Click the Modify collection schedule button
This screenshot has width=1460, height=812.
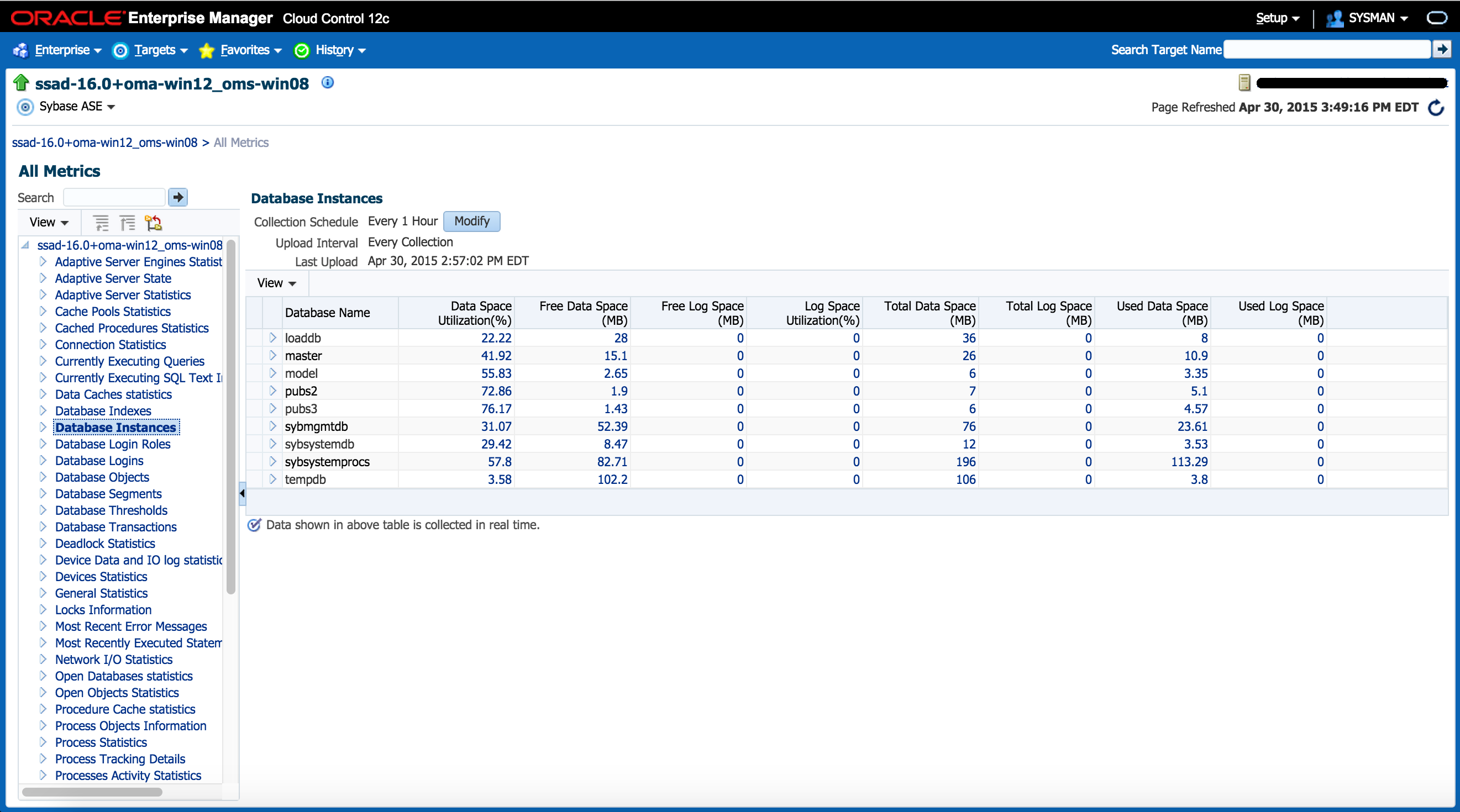click(471, 221)
